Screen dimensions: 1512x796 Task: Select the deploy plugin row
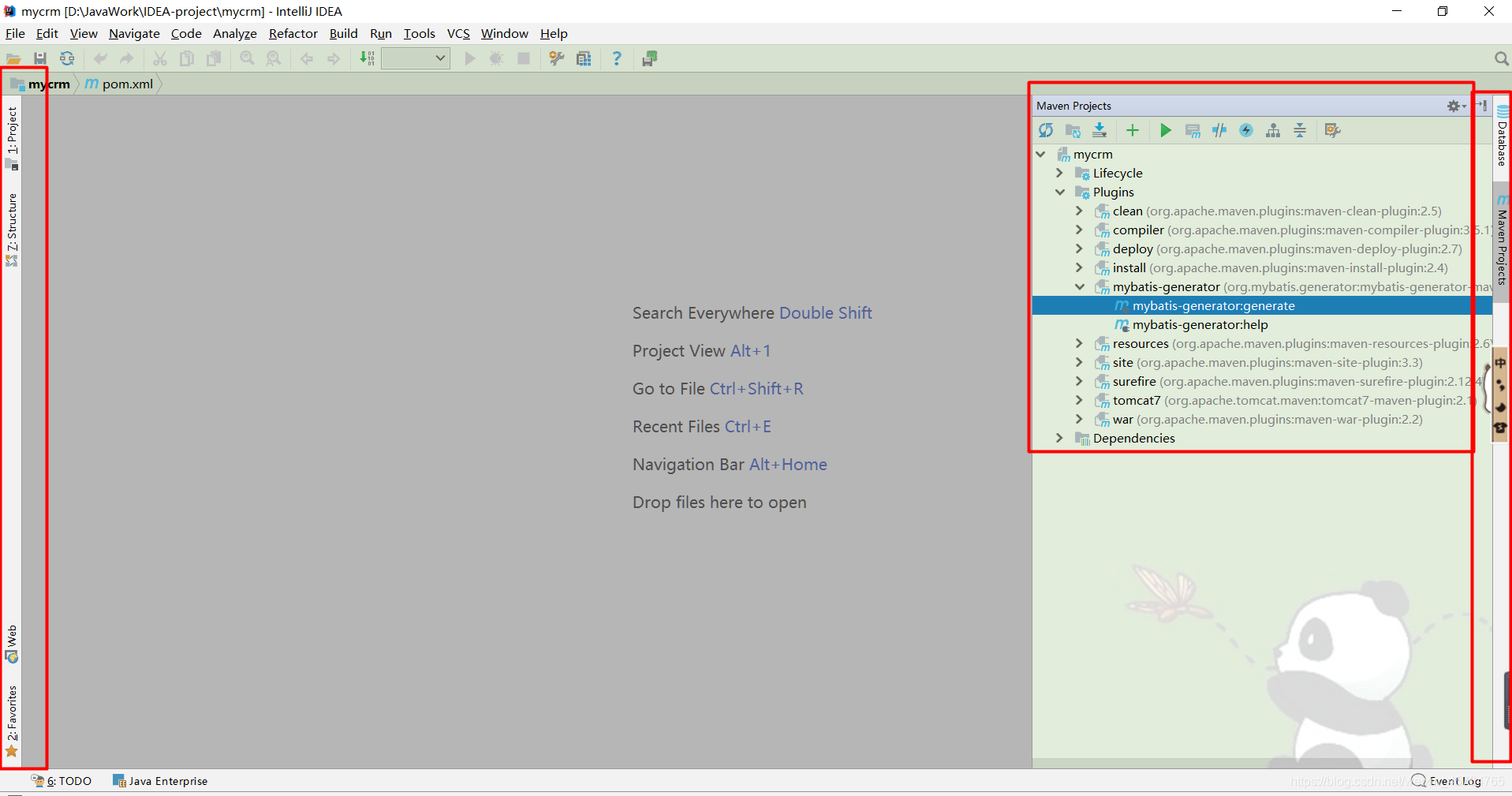point(1262,249)
